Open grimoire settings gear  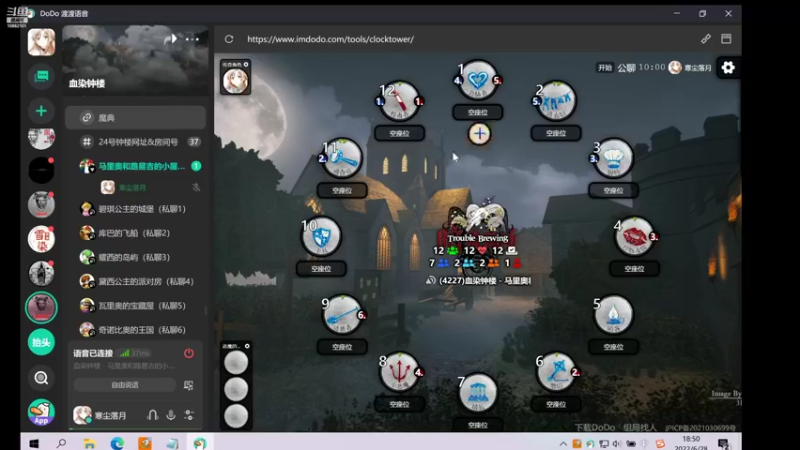click(728, 67)
